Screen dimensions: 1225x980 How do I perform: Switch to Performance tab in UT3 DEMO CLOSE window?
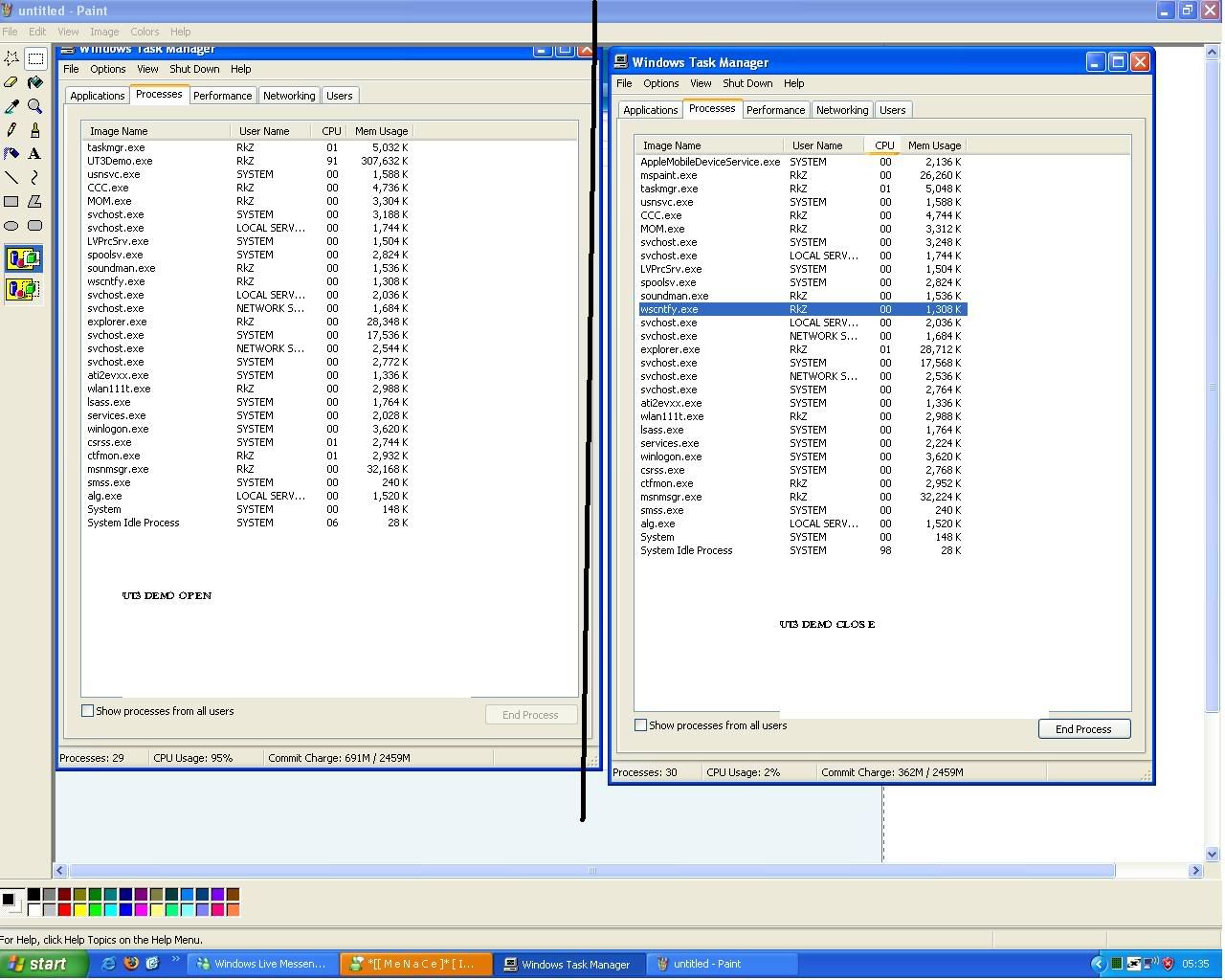coord(776,110)
